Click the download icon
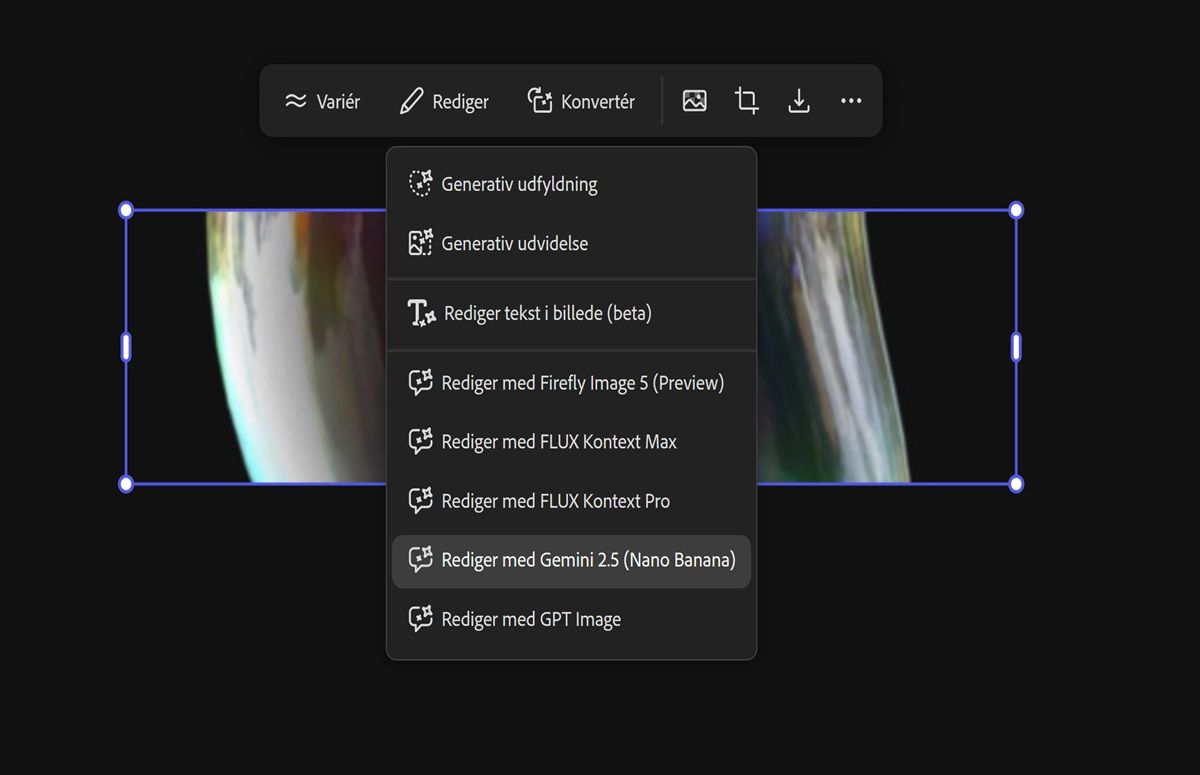The image size is (1200, 775). pyautogui.click(x=799, y=101)
